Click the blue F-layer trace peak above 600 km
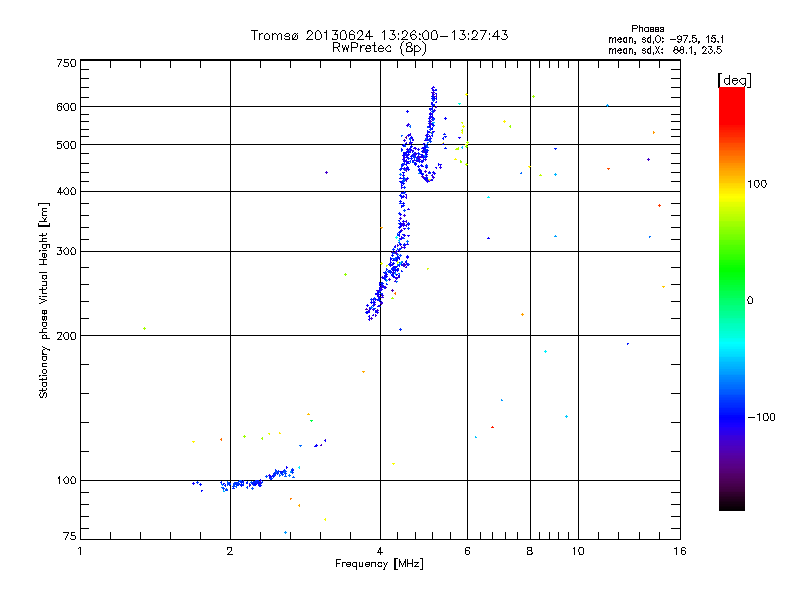 point(434,94)
